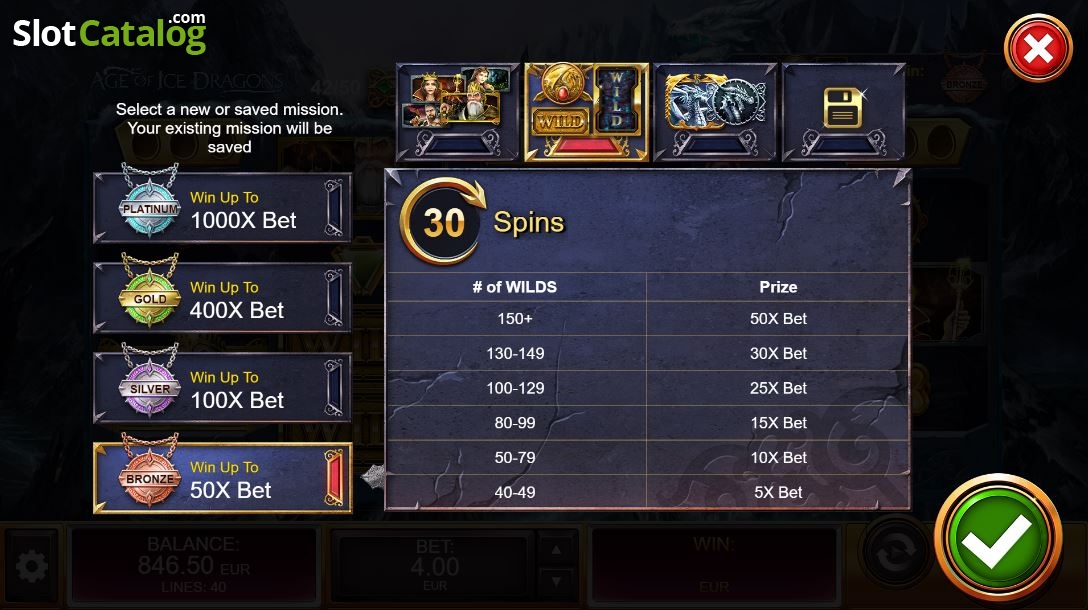1088x610 pixels.
Task: Open the ice dragons mission tab
Action: tap(715, 112)
